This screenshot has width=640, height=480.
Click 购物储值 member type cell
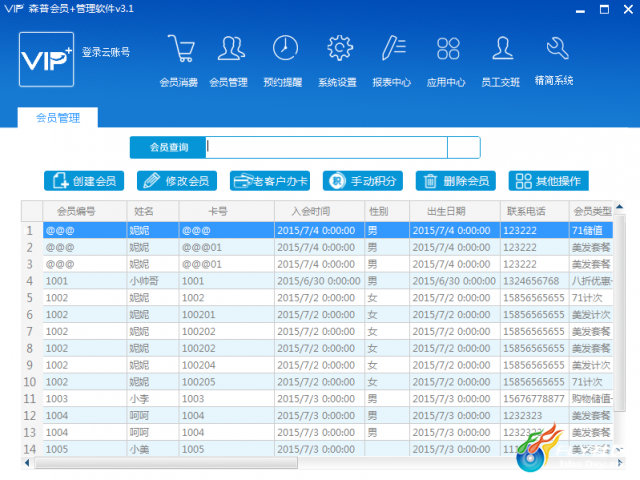click(x=591, y=399)
